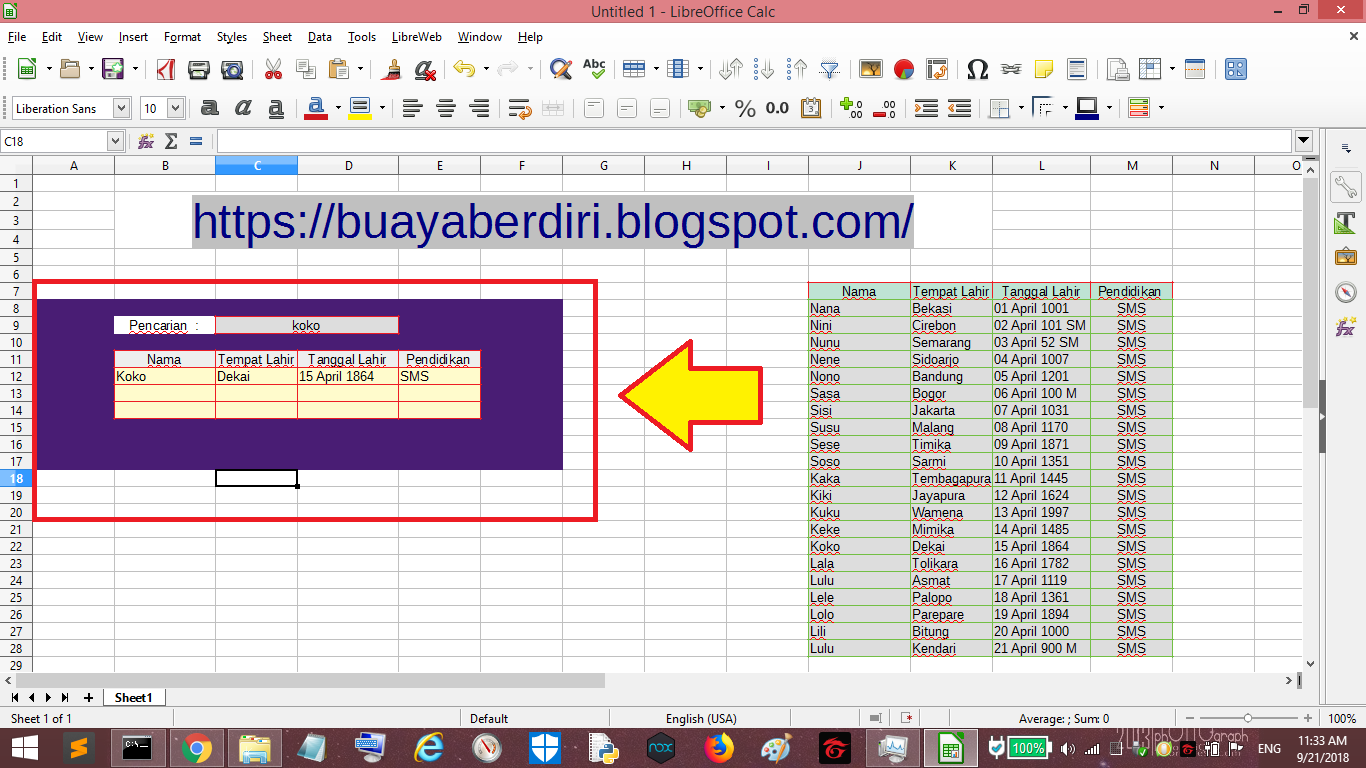Add a new sheet with the plus button
Viewport: 1366px width, 768px height.
88,697
